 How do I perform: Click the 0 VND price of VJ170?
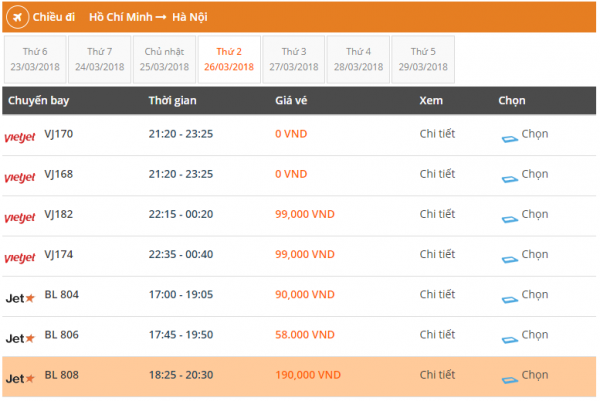(x=291, y=134)
